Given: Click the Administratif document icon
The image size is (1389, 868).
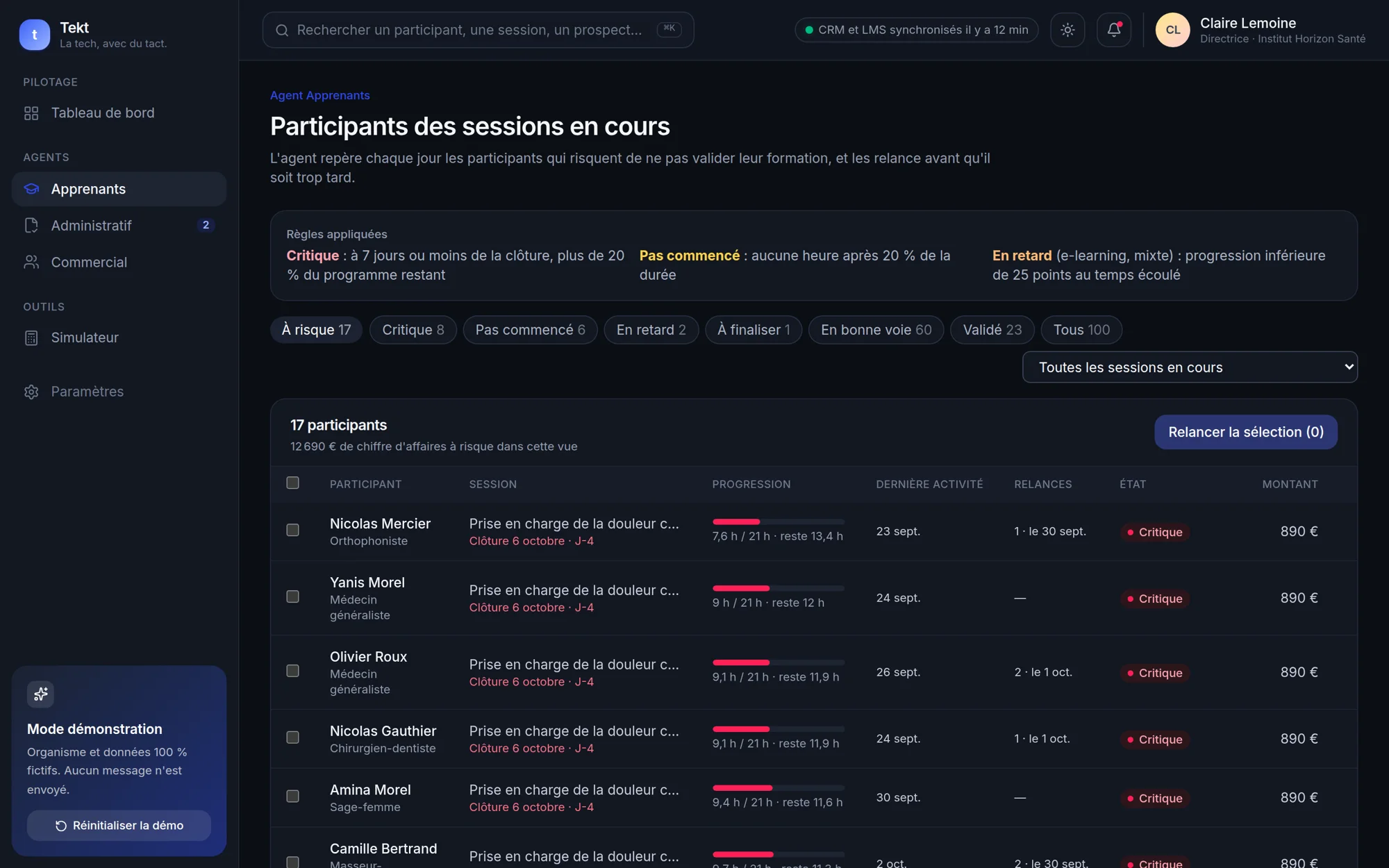Looking at the screenshot, I should pos(31,226).
